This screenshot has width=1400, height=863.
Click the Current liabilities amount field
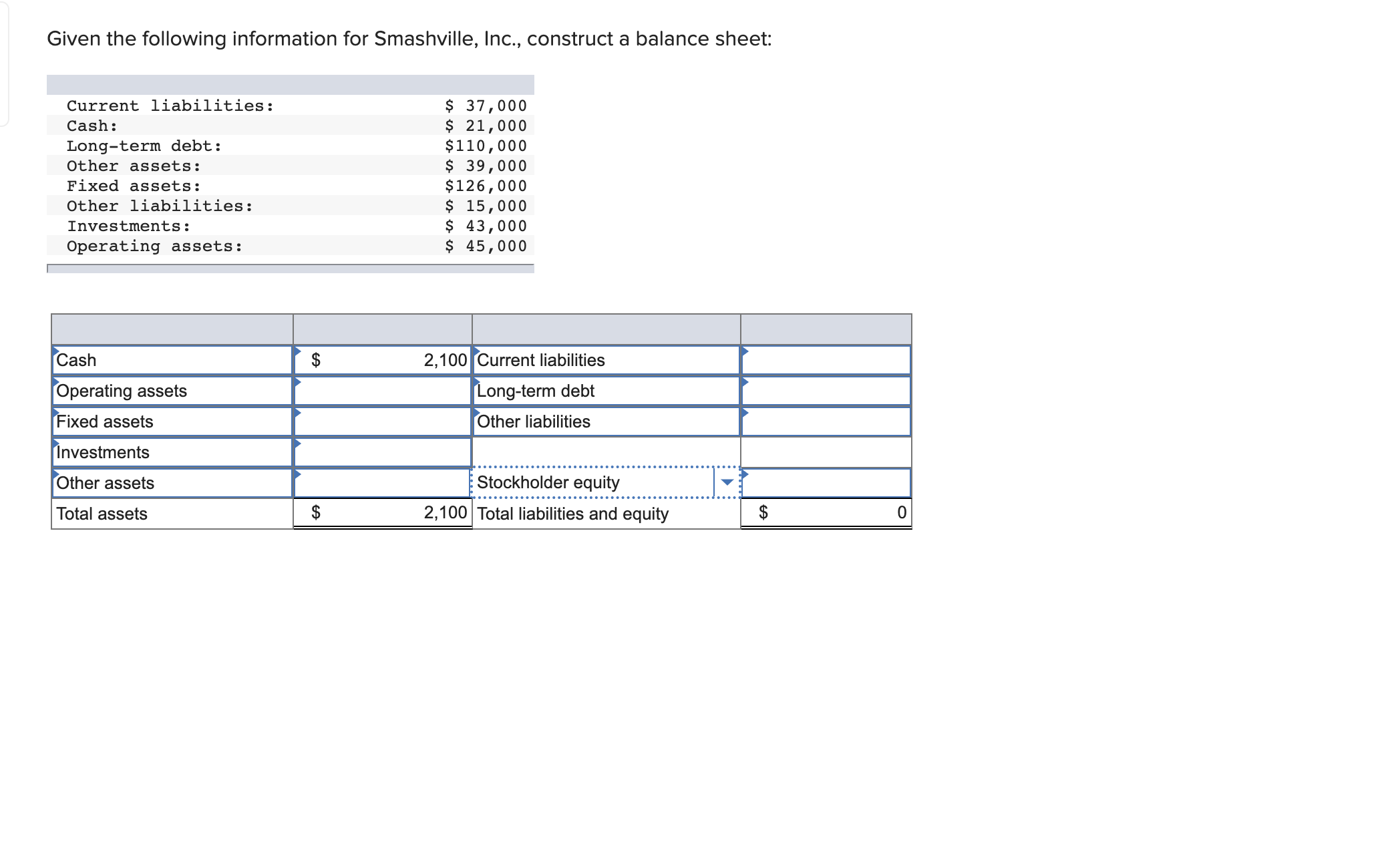826,360
